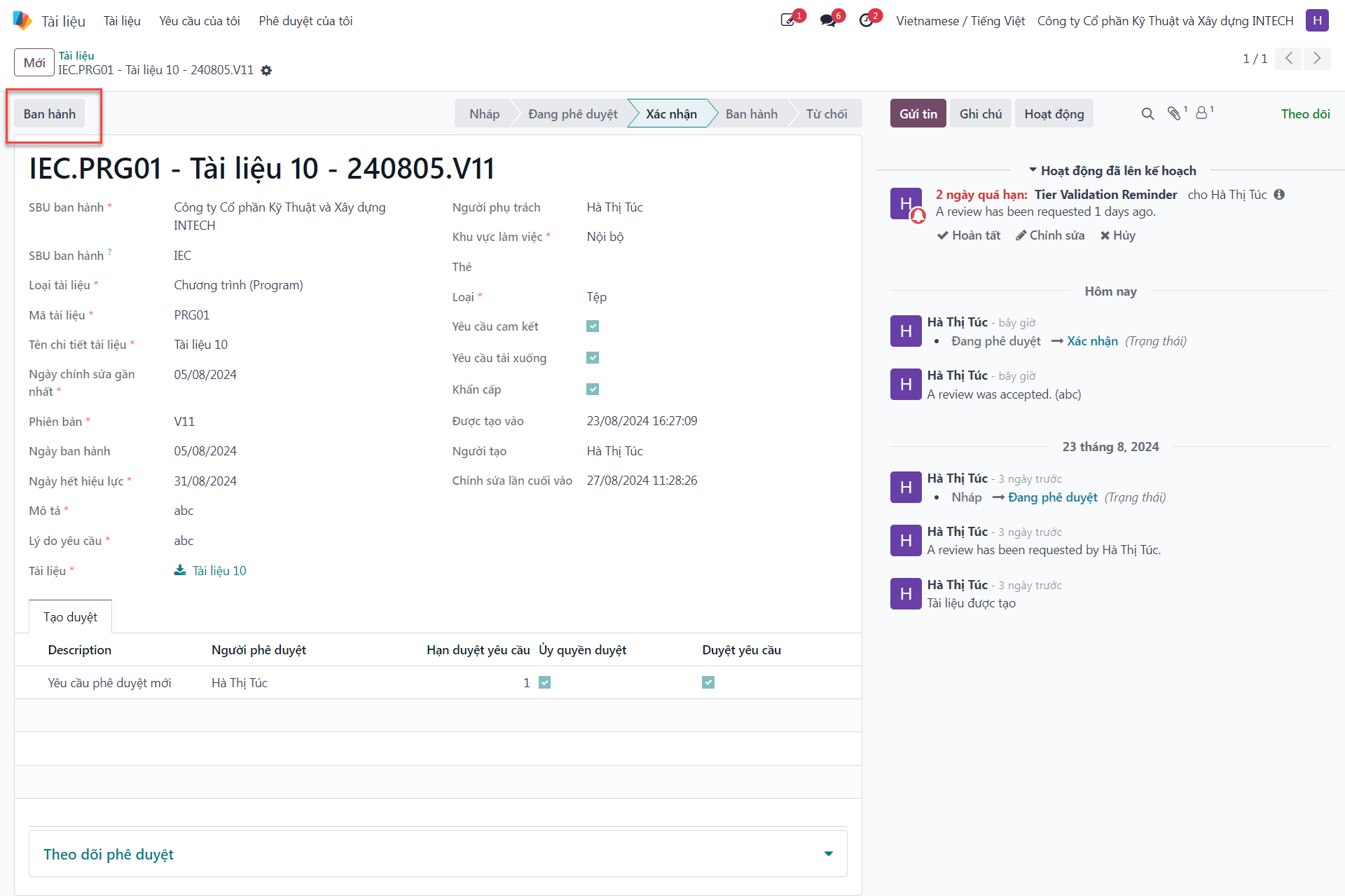Open the Vietnamese / Tiếng Việt language dropdown

[960, 20]
